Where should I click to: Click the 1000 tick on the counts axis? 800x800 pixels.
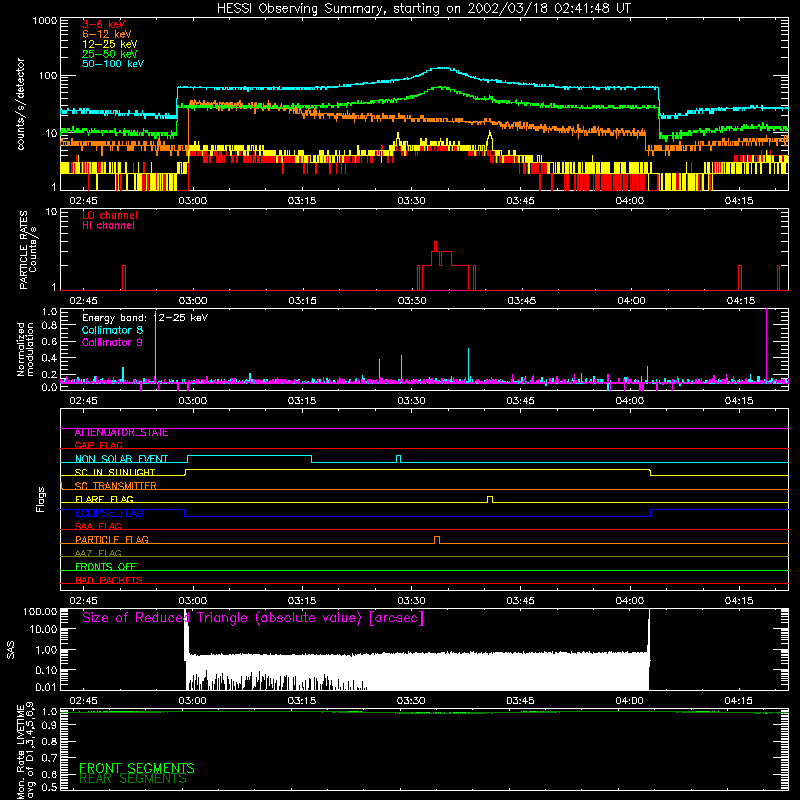(x=45, y=21)
